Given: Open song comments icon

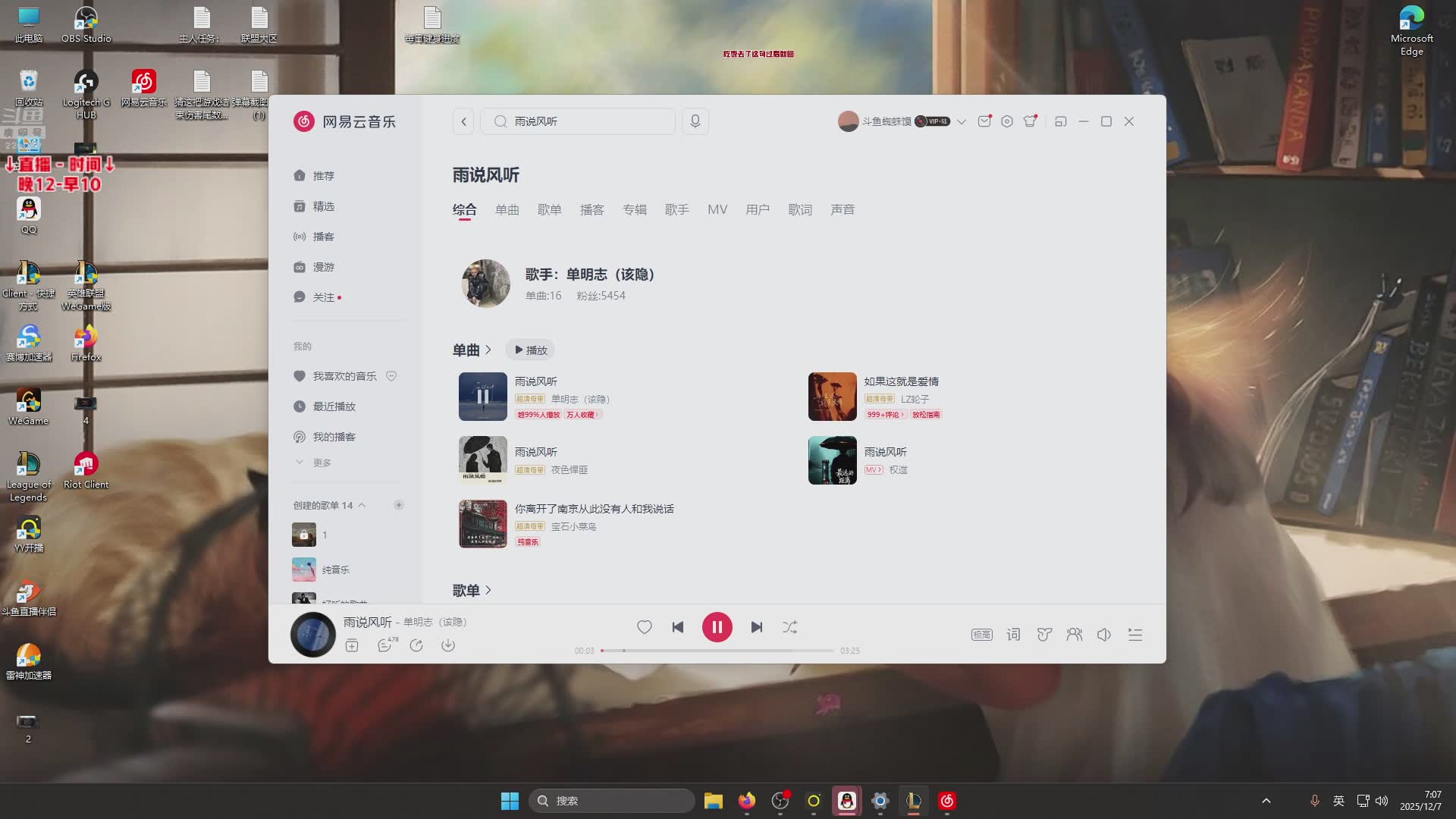Looking at the screenshot, I should pyautogui.click(x=384, y=645).
